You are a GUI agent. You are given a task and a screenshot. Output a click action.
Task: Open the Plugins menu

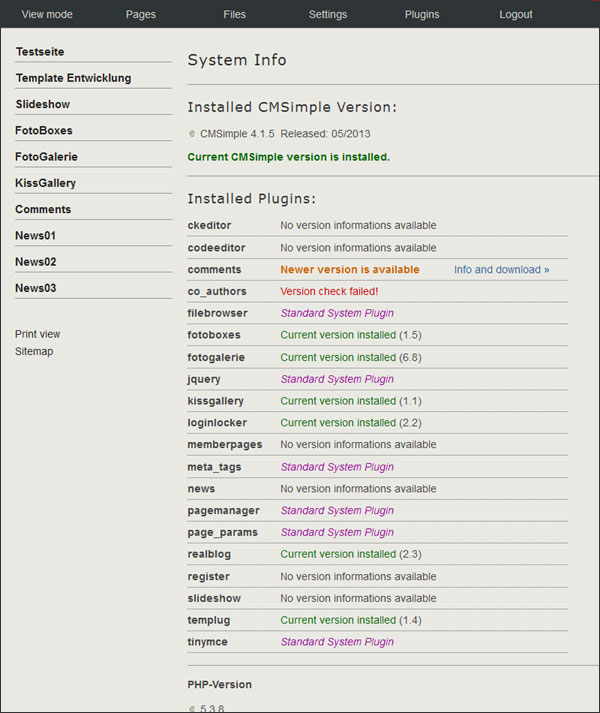point(422,15)
